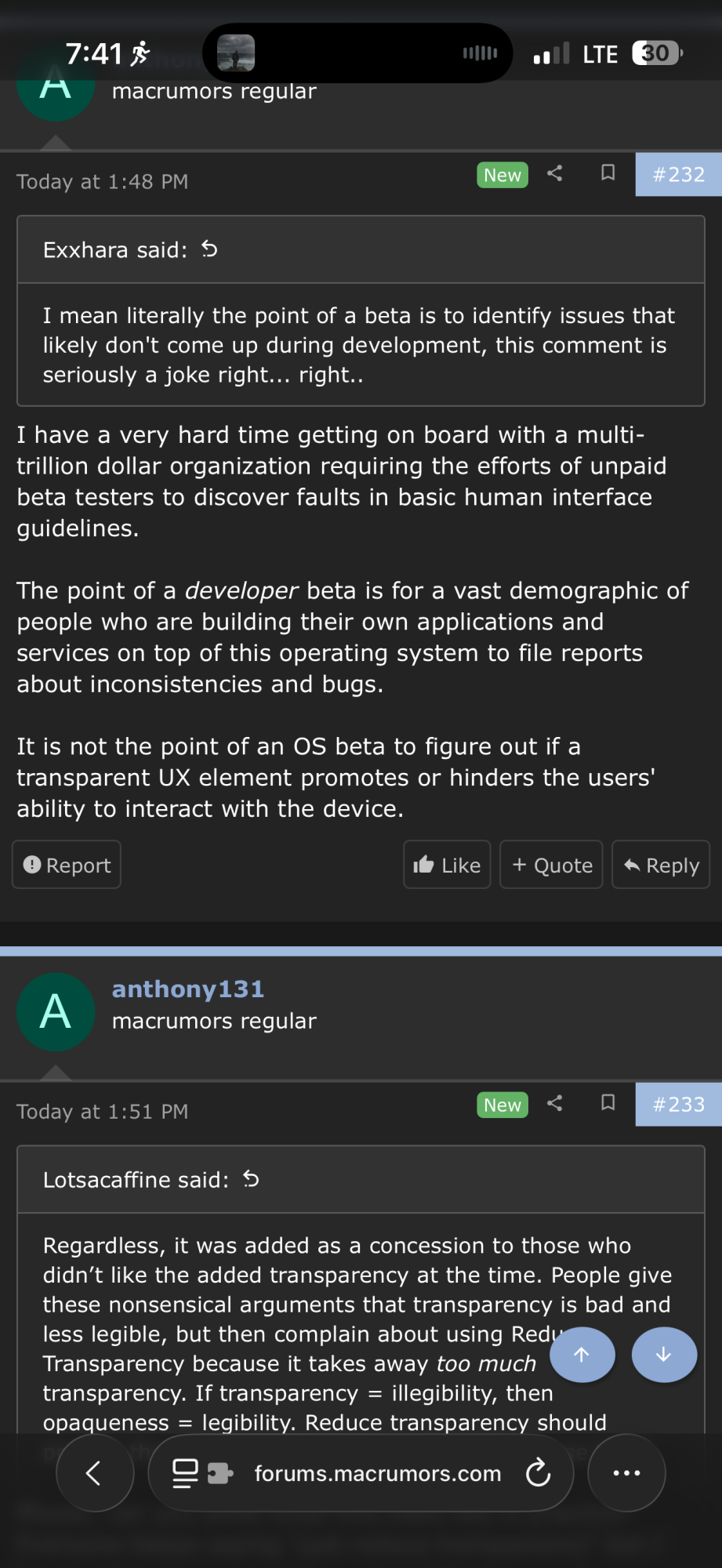The image size is (722, 1568).
Task: Reload the page
Action: 538,1473
